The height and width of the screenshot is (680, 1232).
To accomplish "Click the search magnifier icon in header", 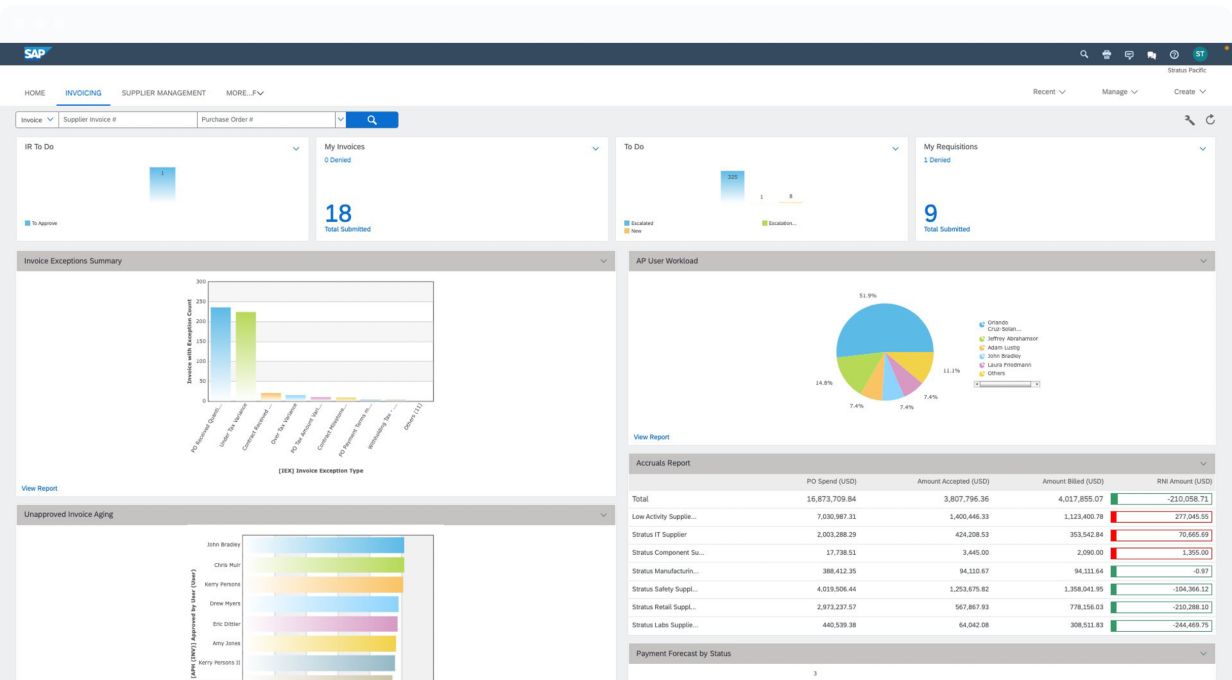I will click(x=1084, y=54).
